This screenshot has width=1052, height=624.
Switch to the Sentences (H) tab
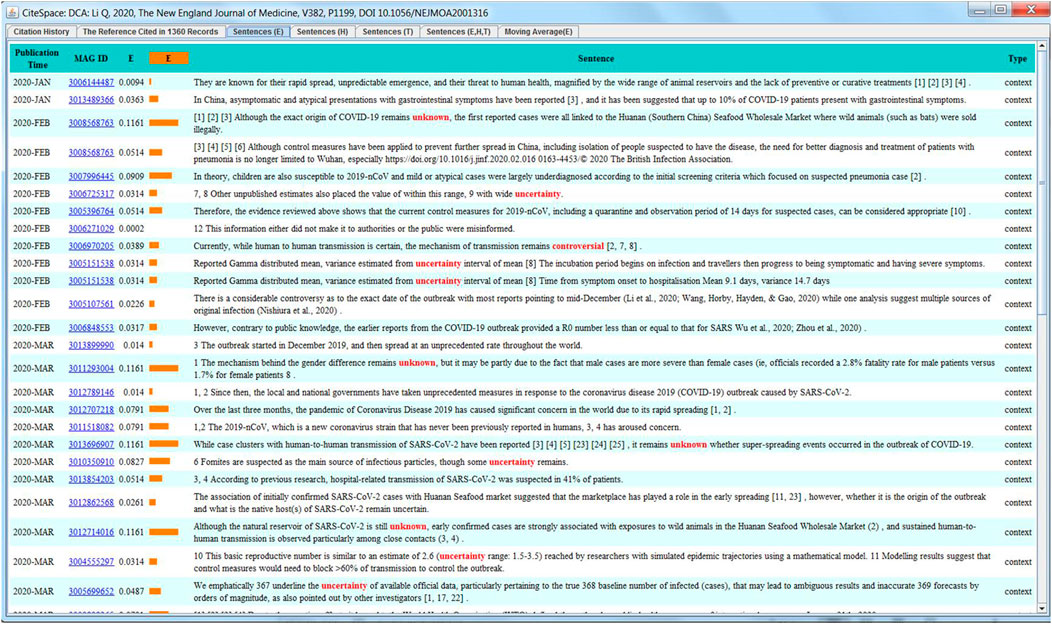click(322, 32)
